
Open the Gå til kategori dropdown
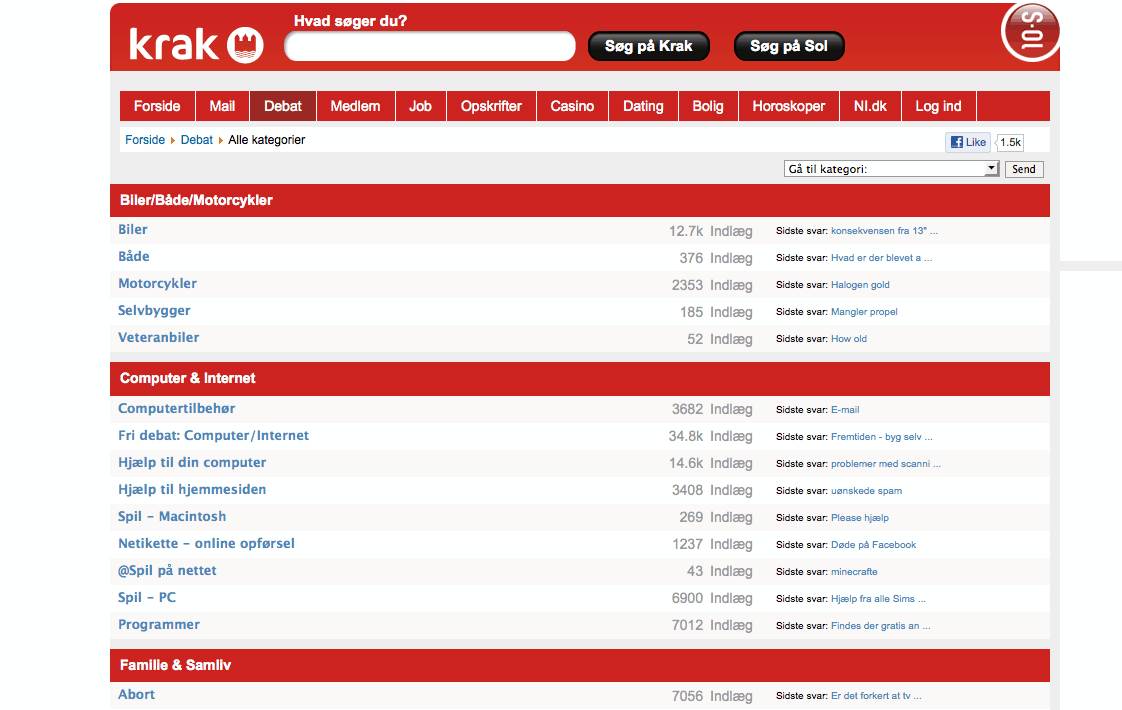coord(891,169)
